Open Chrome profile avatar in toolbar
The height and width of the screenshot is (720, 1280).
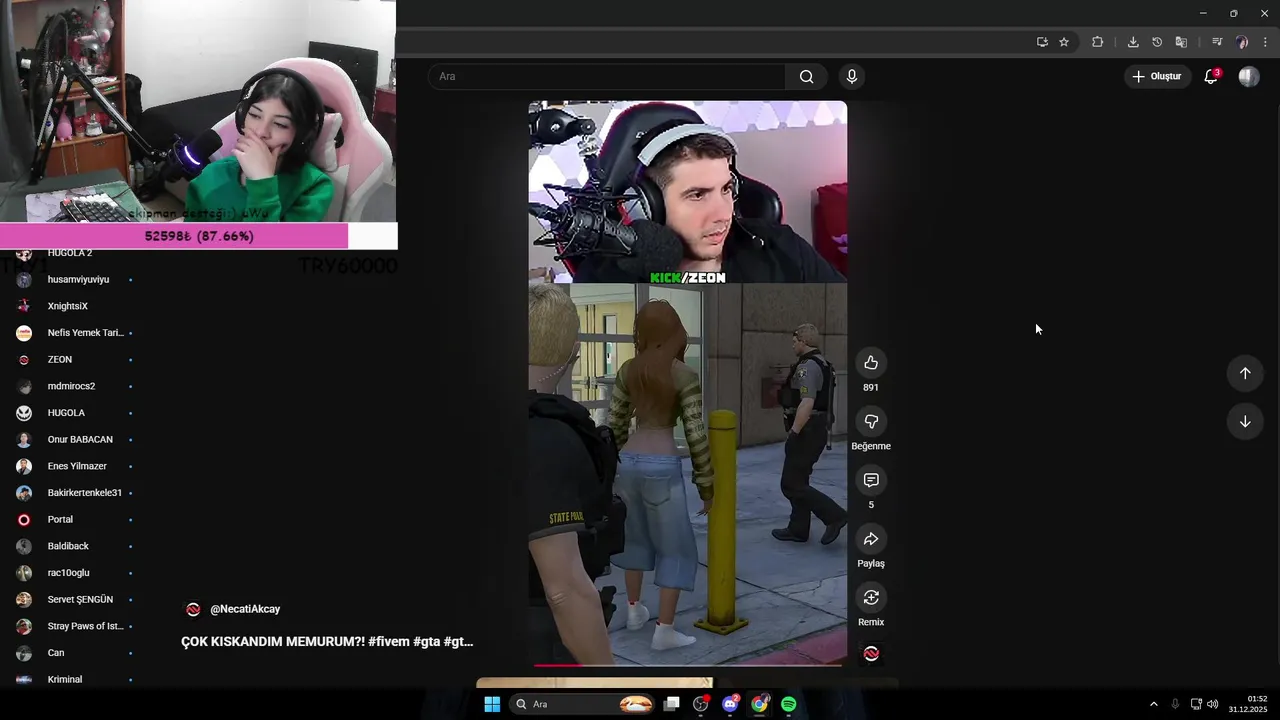point(1242,42)
